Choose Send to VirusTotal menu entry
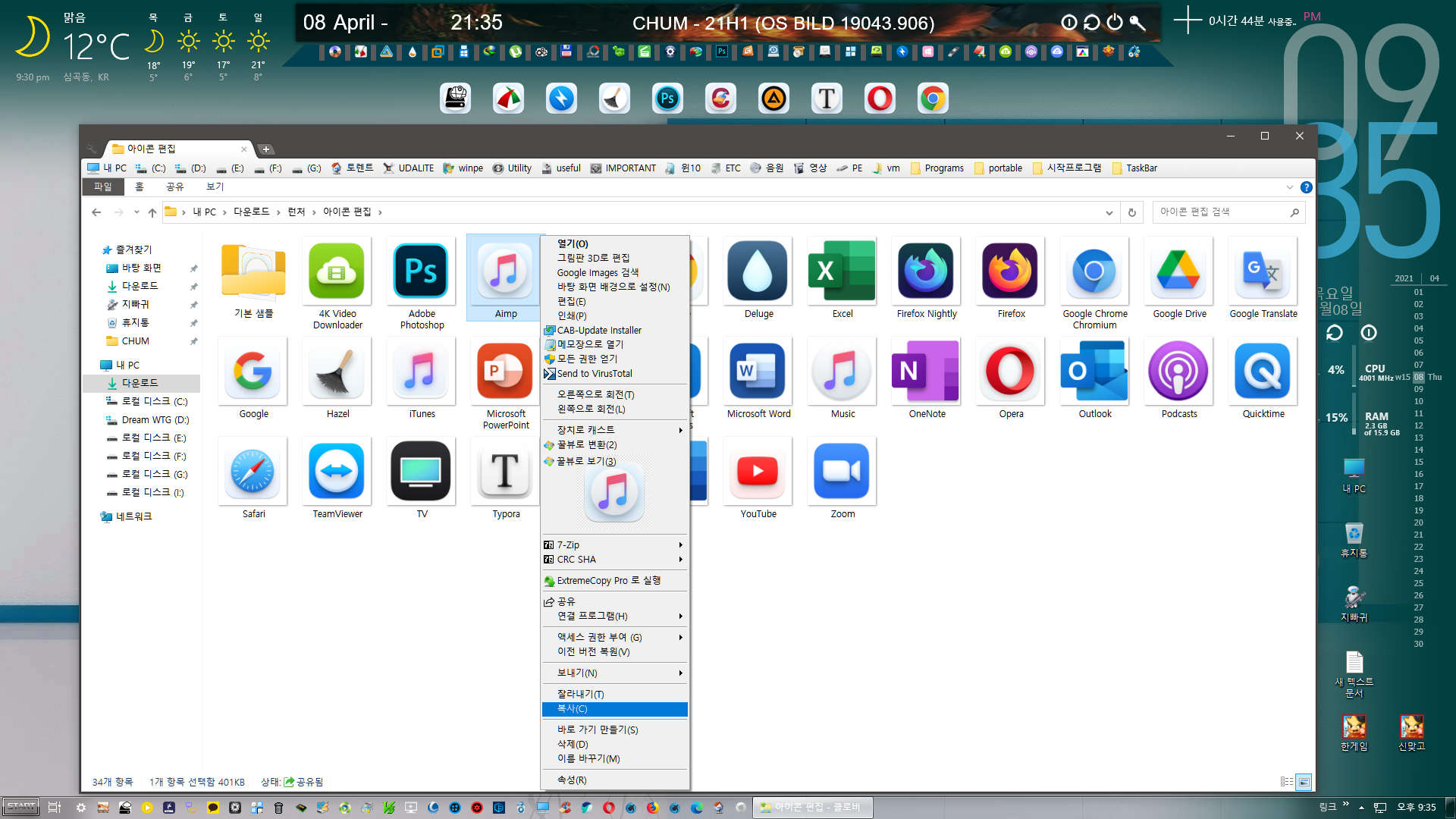This screenshot has width=1456, height=819. 615,373
